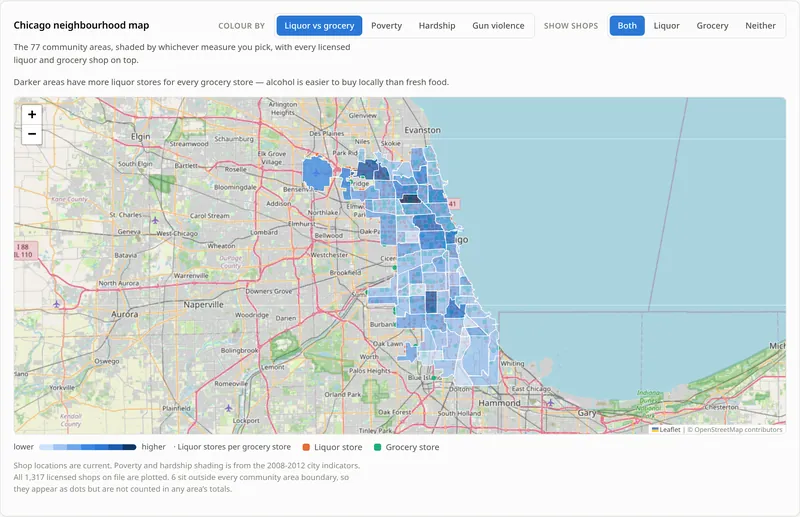Click the O'Hare airport icon on the map
This screenshot has width=800, height=517.
(316, 173)
